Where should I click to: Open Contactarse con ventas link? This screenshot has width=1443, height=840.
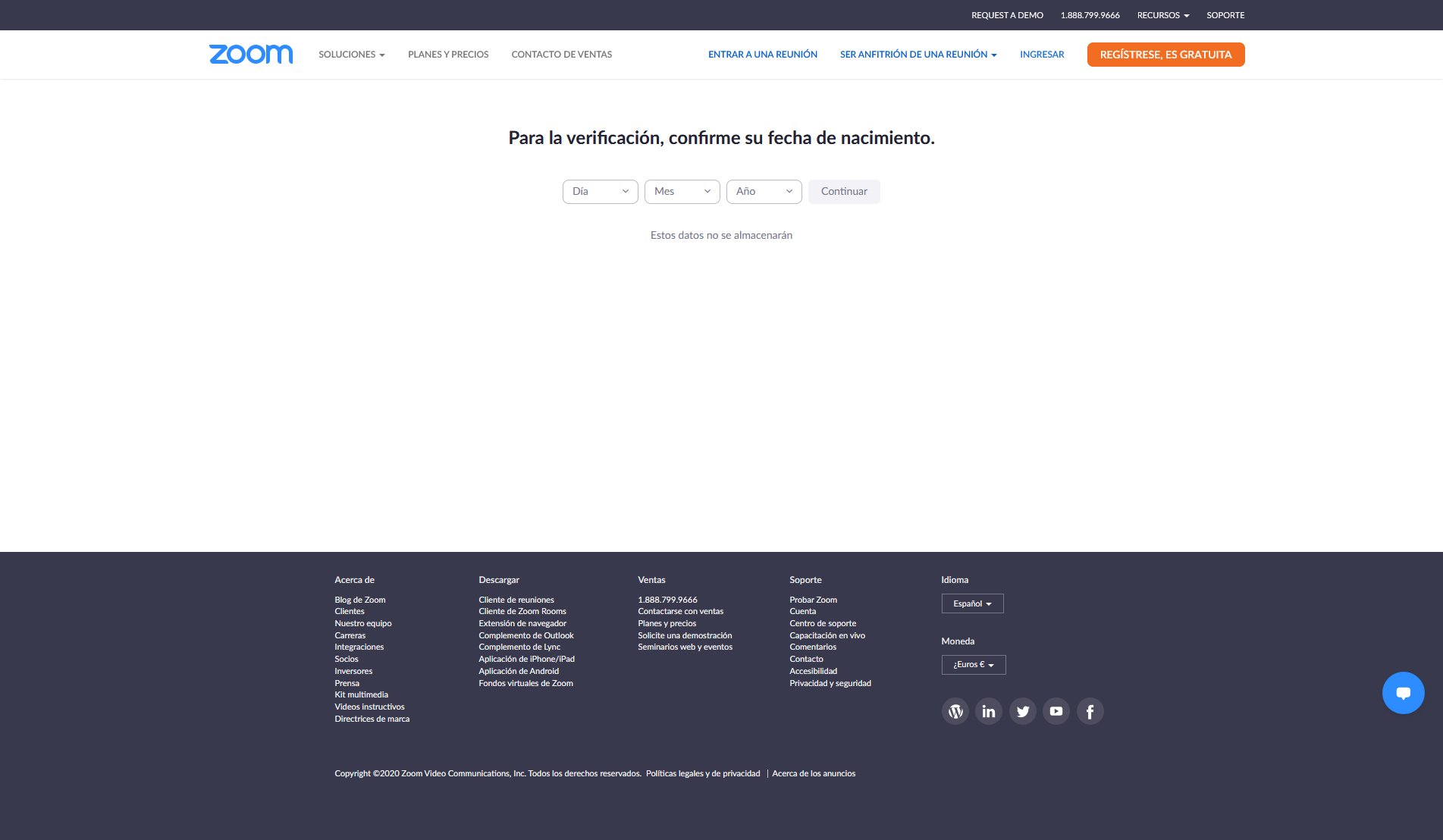(681, 611)
